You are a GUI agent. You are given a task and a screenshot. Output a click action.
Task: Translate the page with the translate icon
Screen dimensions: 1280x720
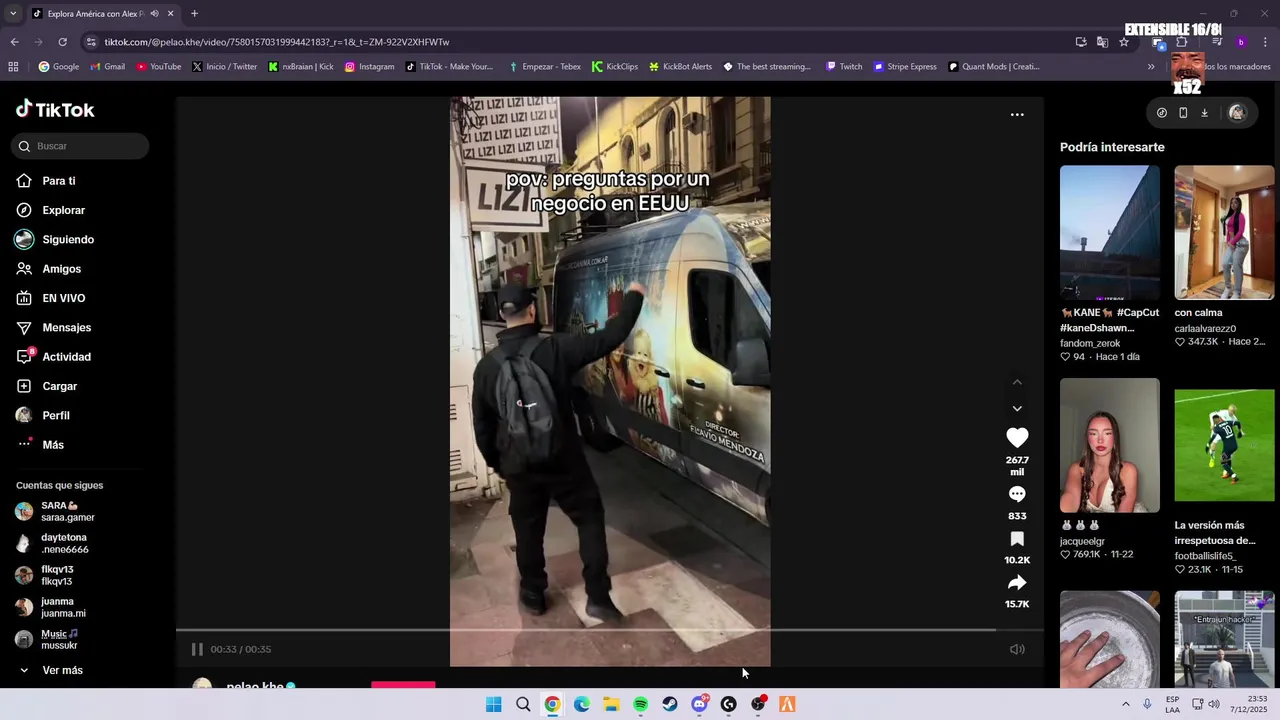1102,42
